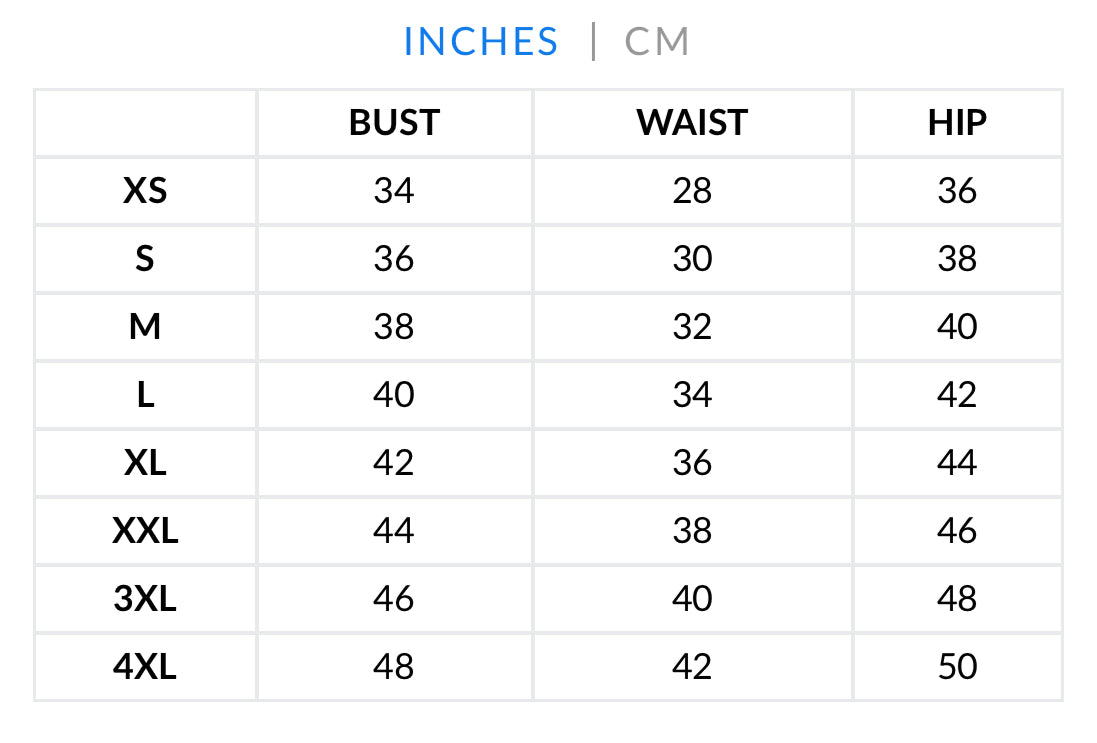The height and width of the screenshot is (743, 1097).
Task: Click the BUST column header
Action: 394,123
